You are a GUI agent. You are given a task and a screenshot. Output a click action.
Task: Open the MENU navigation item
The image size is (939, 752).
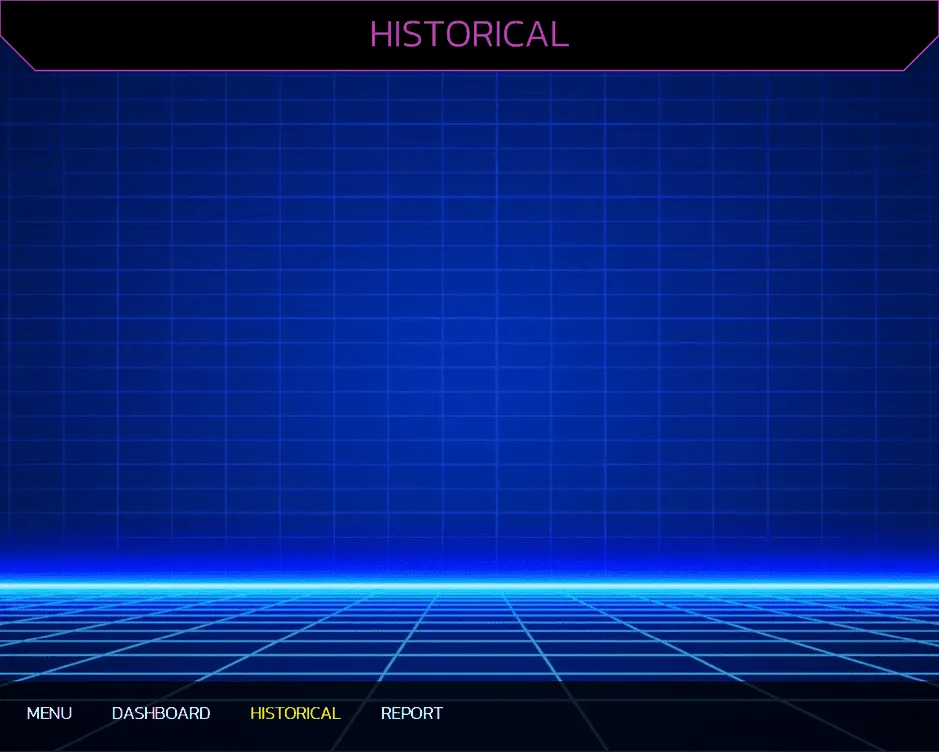coord(49,713)
